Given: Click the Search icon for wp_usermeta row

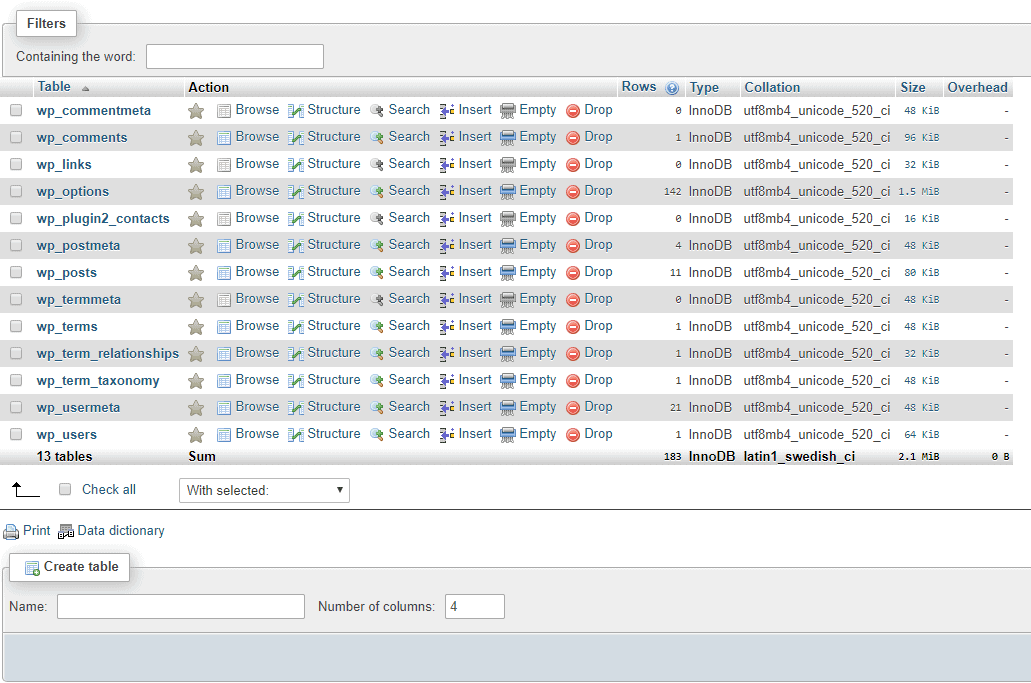Looking at the screenshot, I should 377,408.
